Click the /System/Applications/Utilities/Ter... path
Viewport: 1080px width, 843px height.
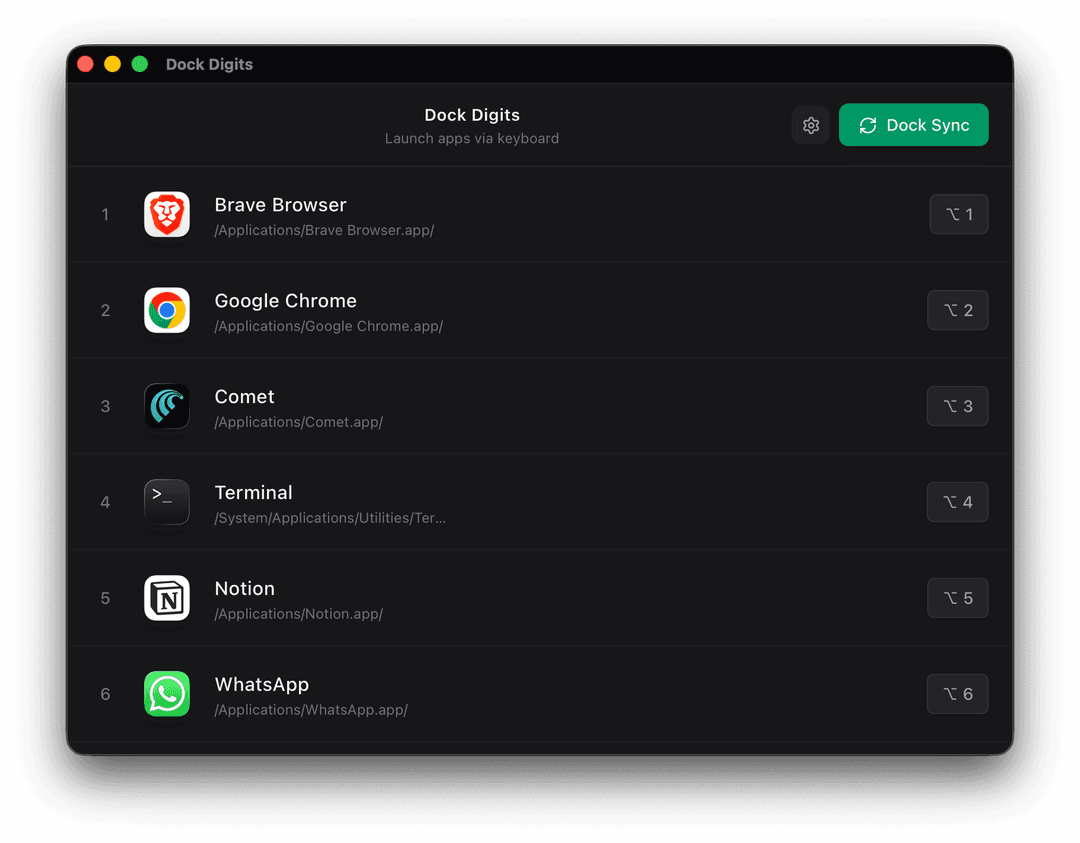click(x=330, y=517)
